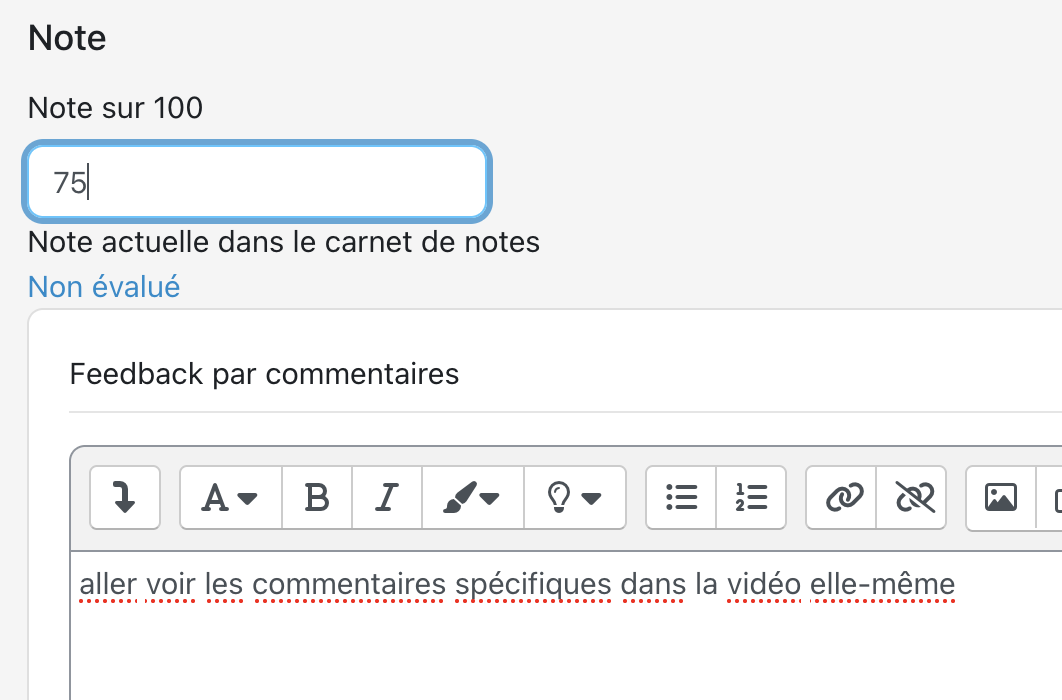The width and height of the screenshot is (1062, 700).
Task: Insert a numbered ordered list
Action: pos(751,497)
